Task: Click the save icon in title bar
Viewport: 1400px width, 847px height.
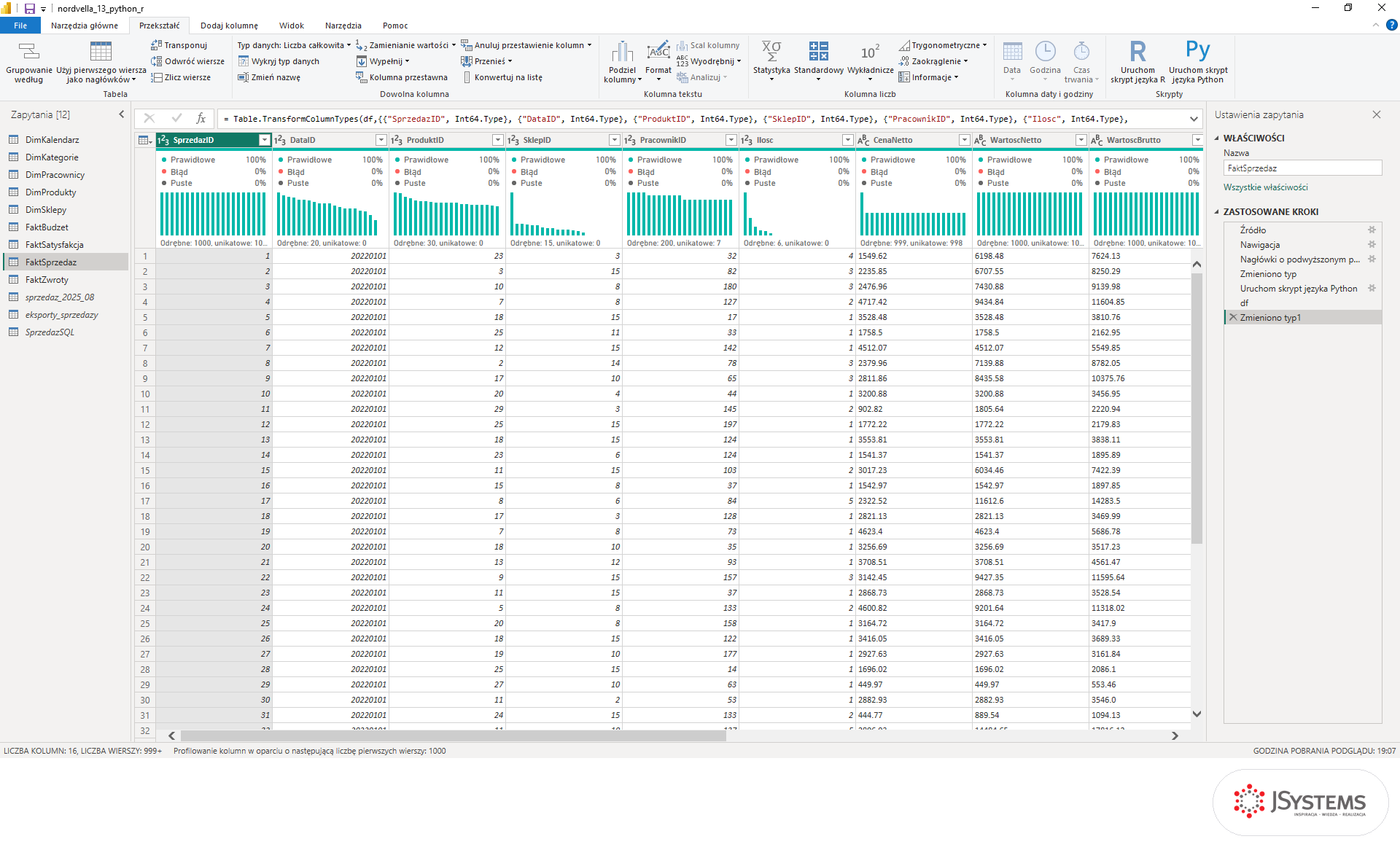Action: [30, 9]
